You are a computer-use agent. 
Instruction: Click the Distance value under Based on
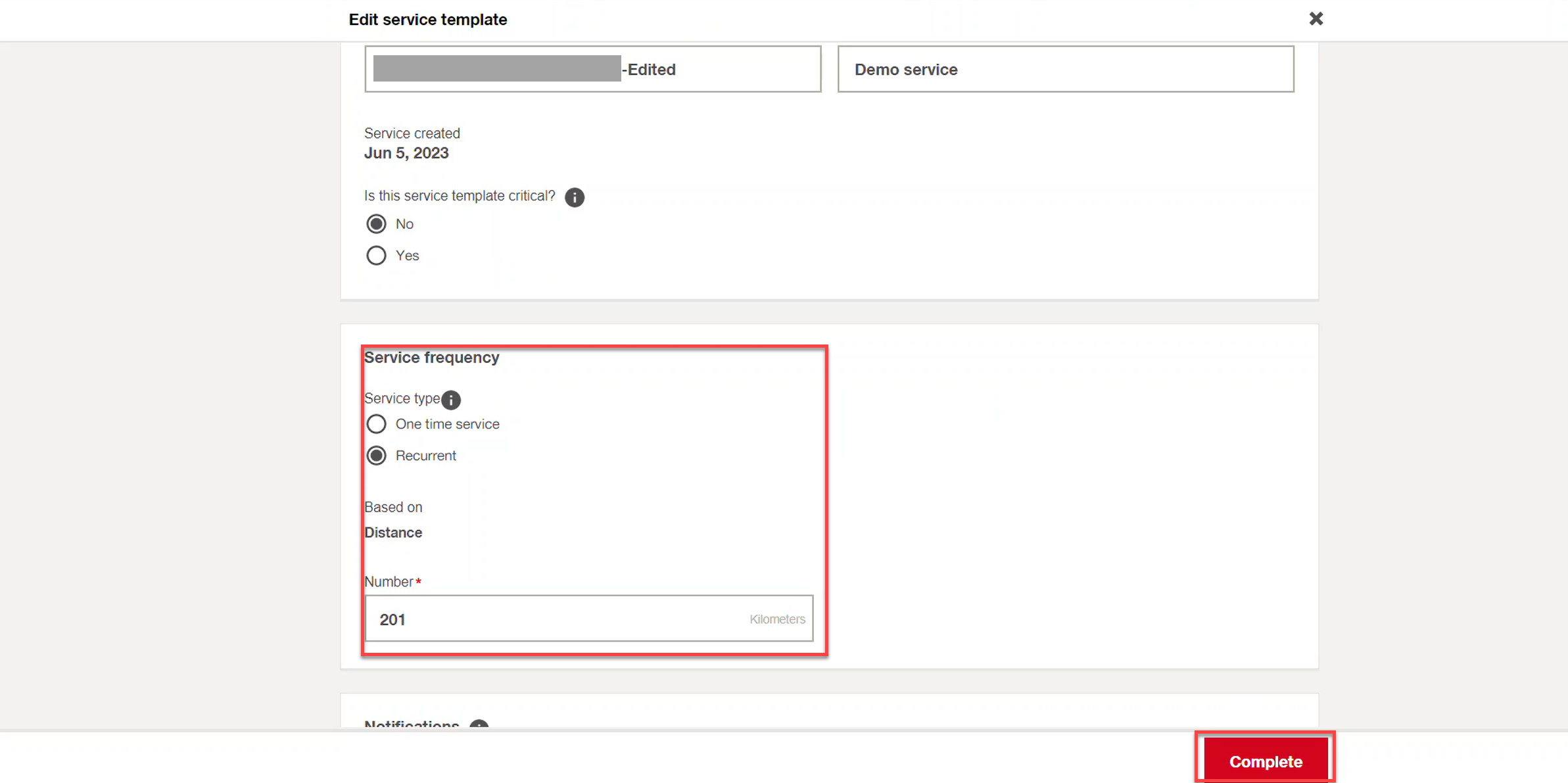(393, 533)
